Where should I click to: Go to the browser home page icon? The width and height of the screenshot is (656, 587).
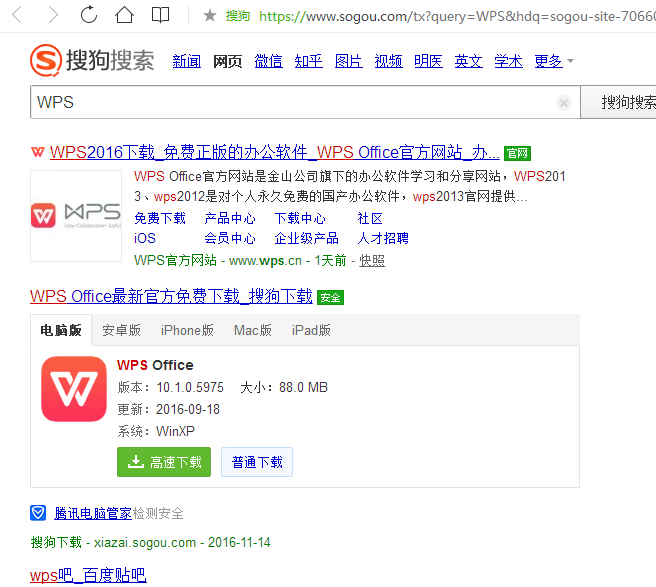(x=124, y=15)
